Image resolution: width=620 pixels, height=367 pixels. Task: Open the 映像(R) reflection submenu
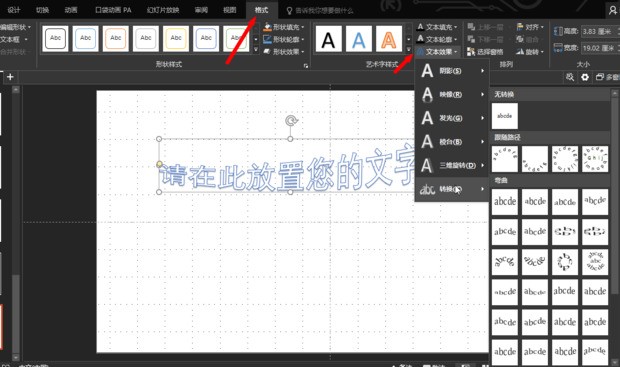point(452,95)
